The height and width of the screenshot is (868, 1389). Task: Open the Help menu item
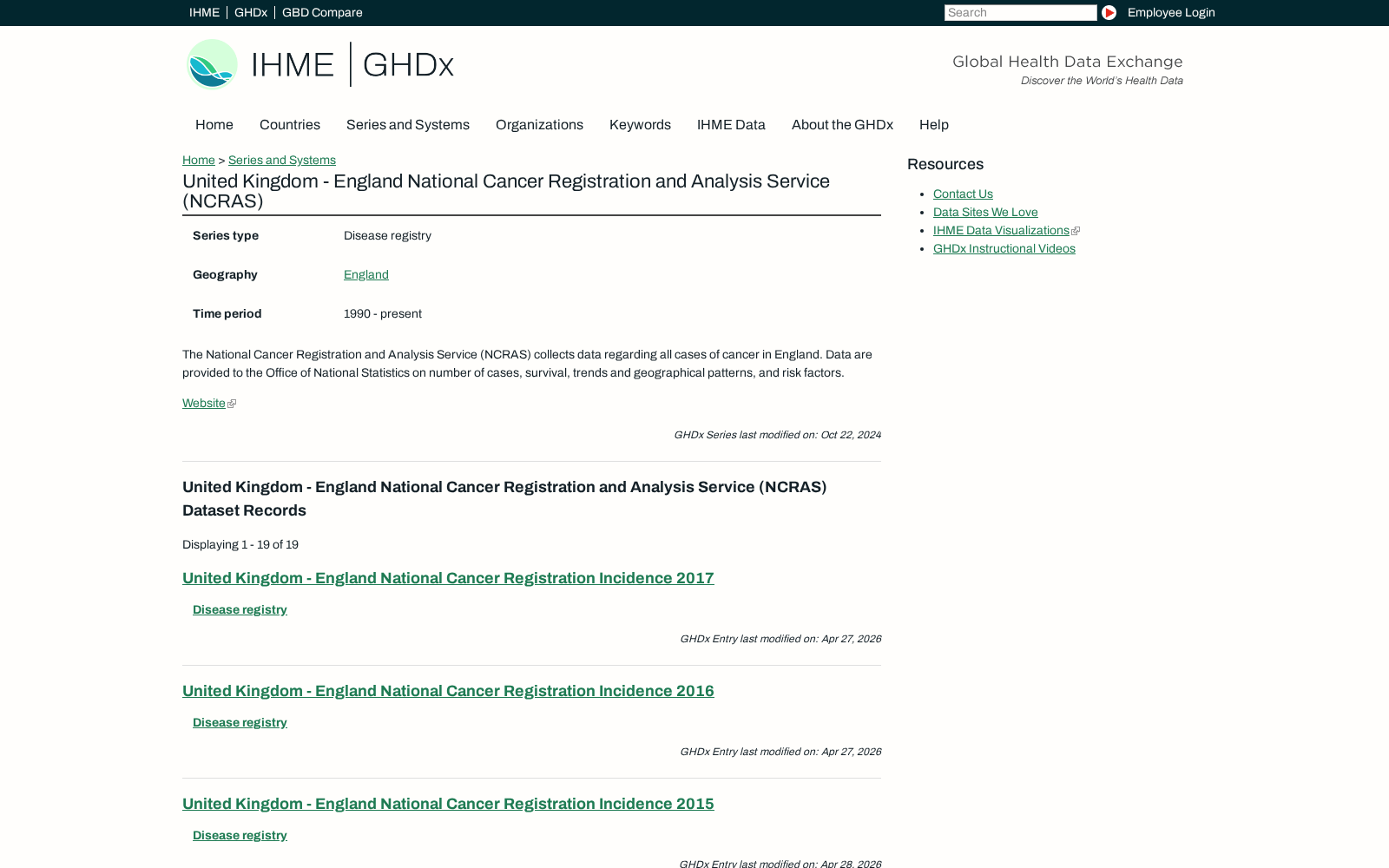pos(934,124)
